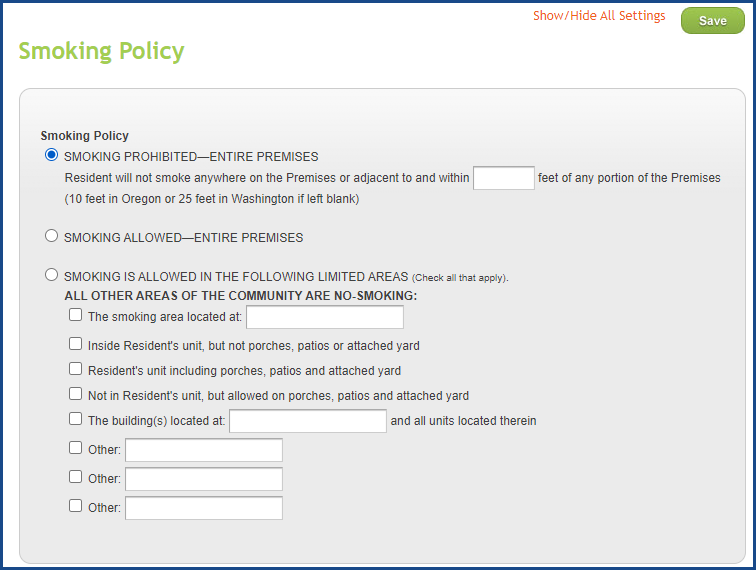This screenshot has height=570, width=756.
Task: Click 'and all units located therein' text
Action: (463, 421)
